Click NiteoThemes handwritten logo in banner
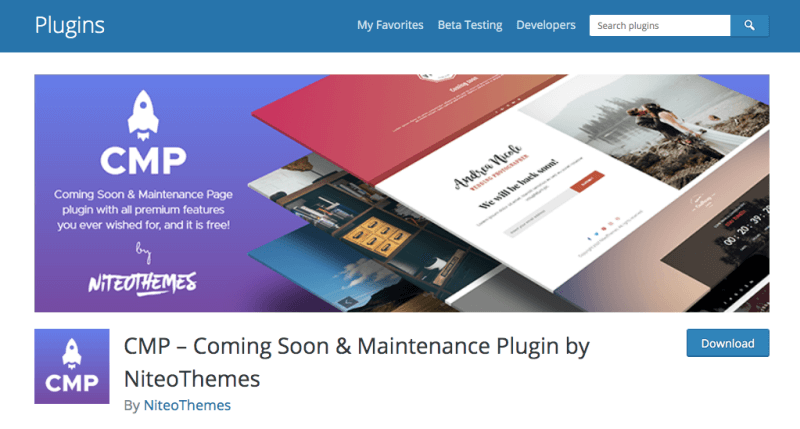Screen dimensions: 800x429 [142, 283]
